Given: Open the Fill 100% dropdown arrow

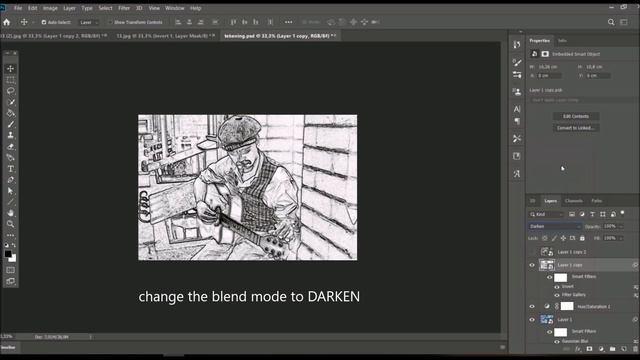Looking at the screenshot, I should pos(621,238).
